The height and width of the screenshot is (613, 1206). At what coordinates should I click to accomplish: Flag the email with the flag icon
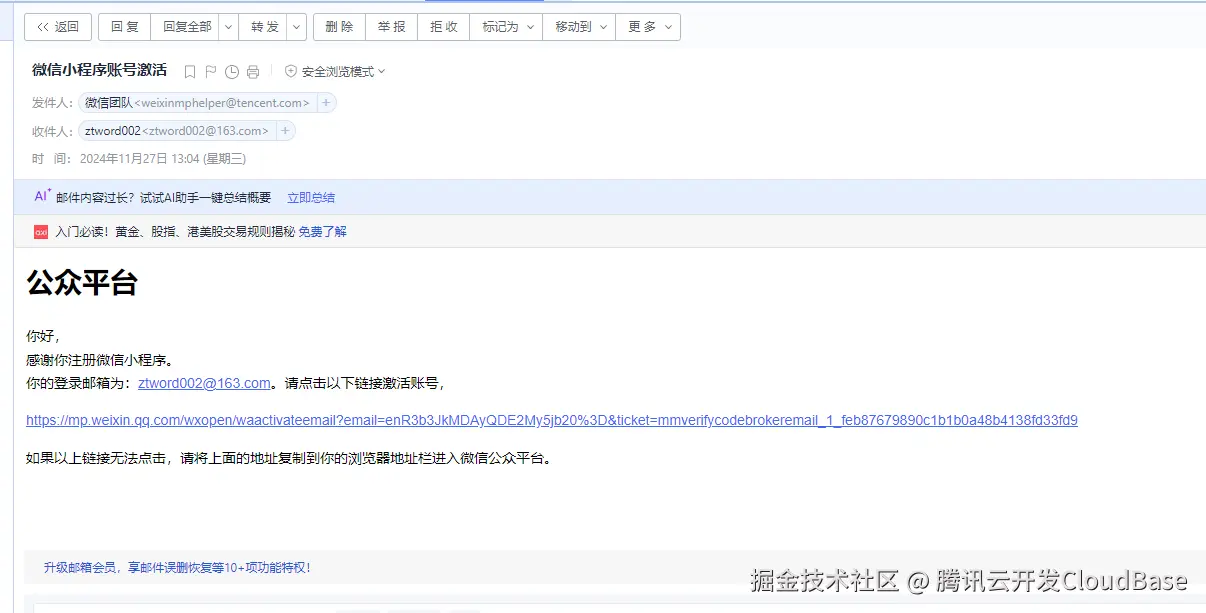click(x=211, y=72)
